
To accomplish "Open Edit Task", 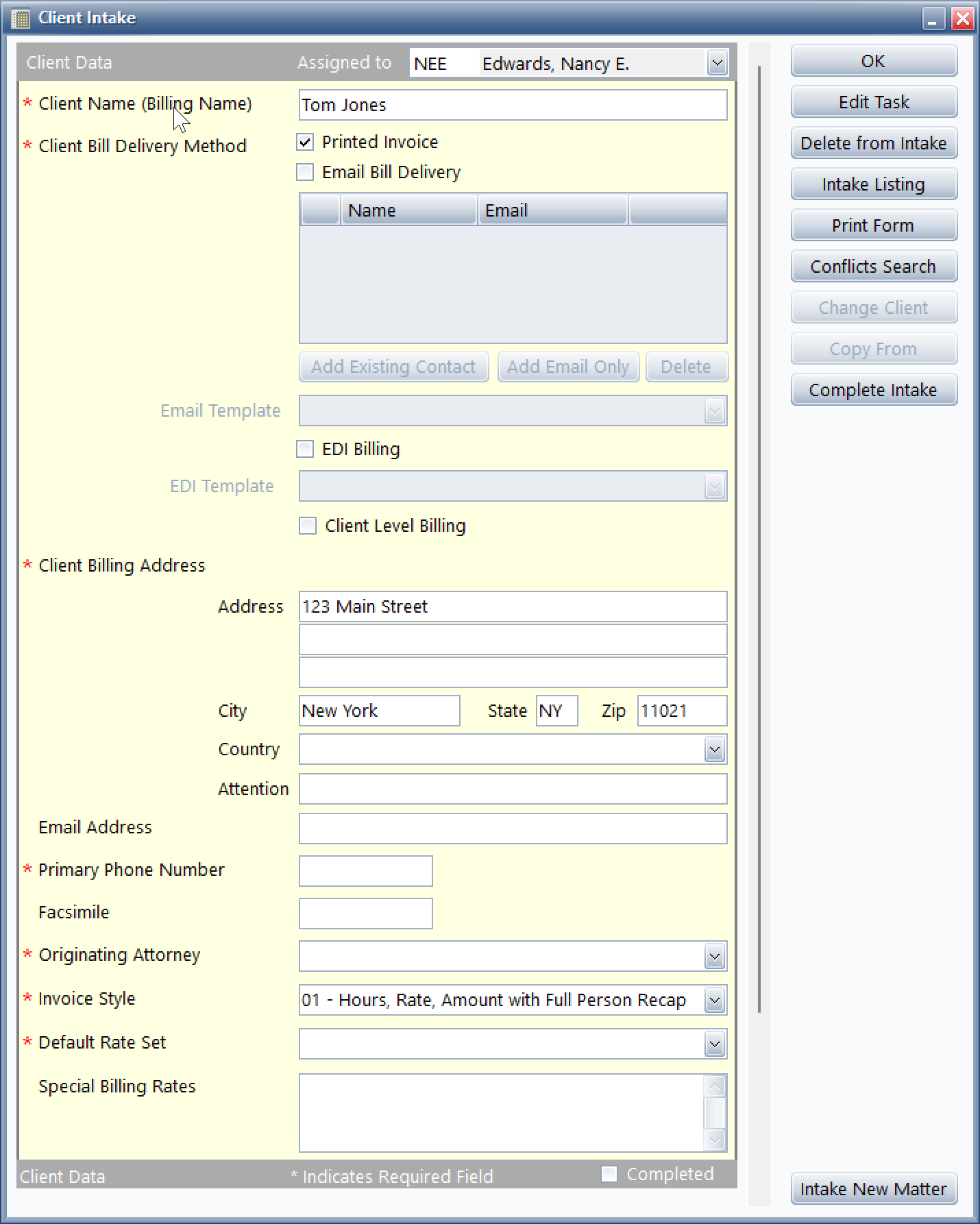I will 874,102.
